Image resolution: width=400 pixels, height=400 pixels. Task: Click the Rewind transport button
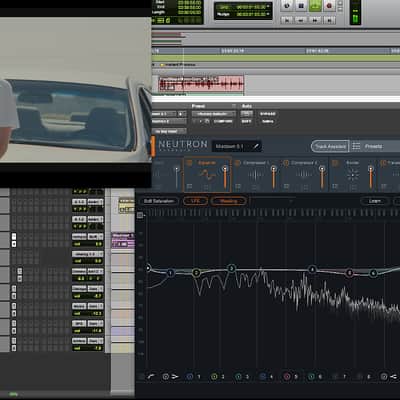tap(301, 20)
